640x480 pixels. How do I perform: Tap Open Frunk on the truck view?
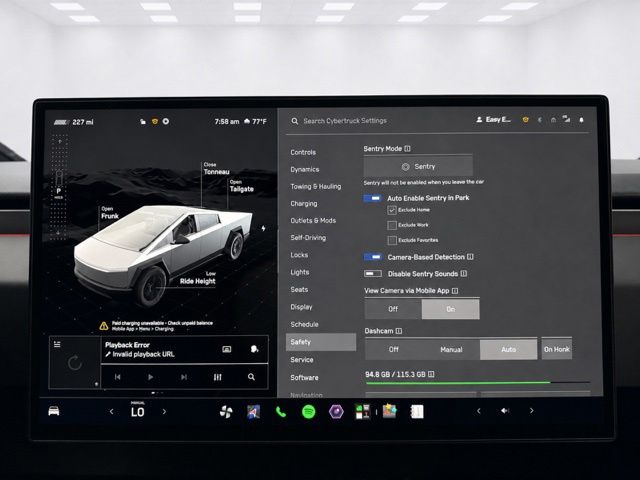[110, 213]
